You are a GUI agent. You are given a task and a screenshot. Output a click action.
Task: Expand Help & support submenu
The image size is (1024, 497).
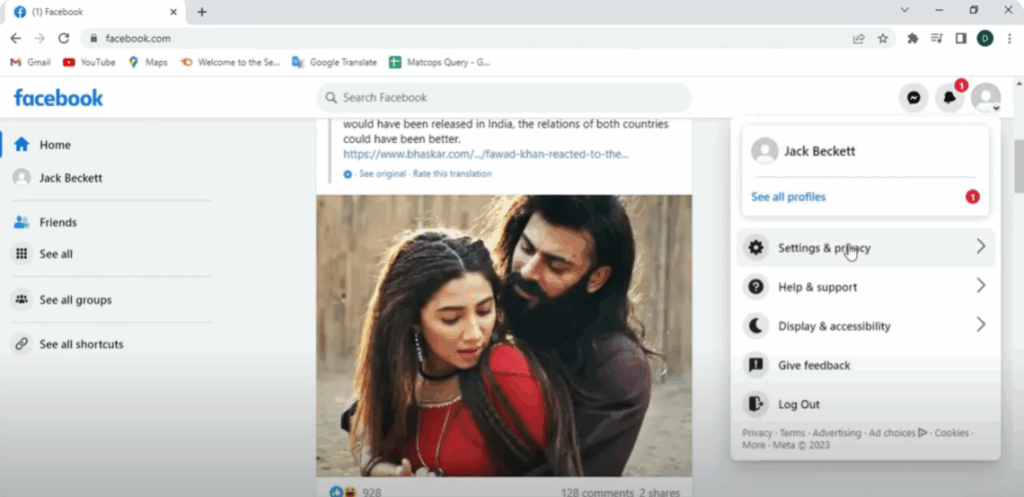(980, 286)
